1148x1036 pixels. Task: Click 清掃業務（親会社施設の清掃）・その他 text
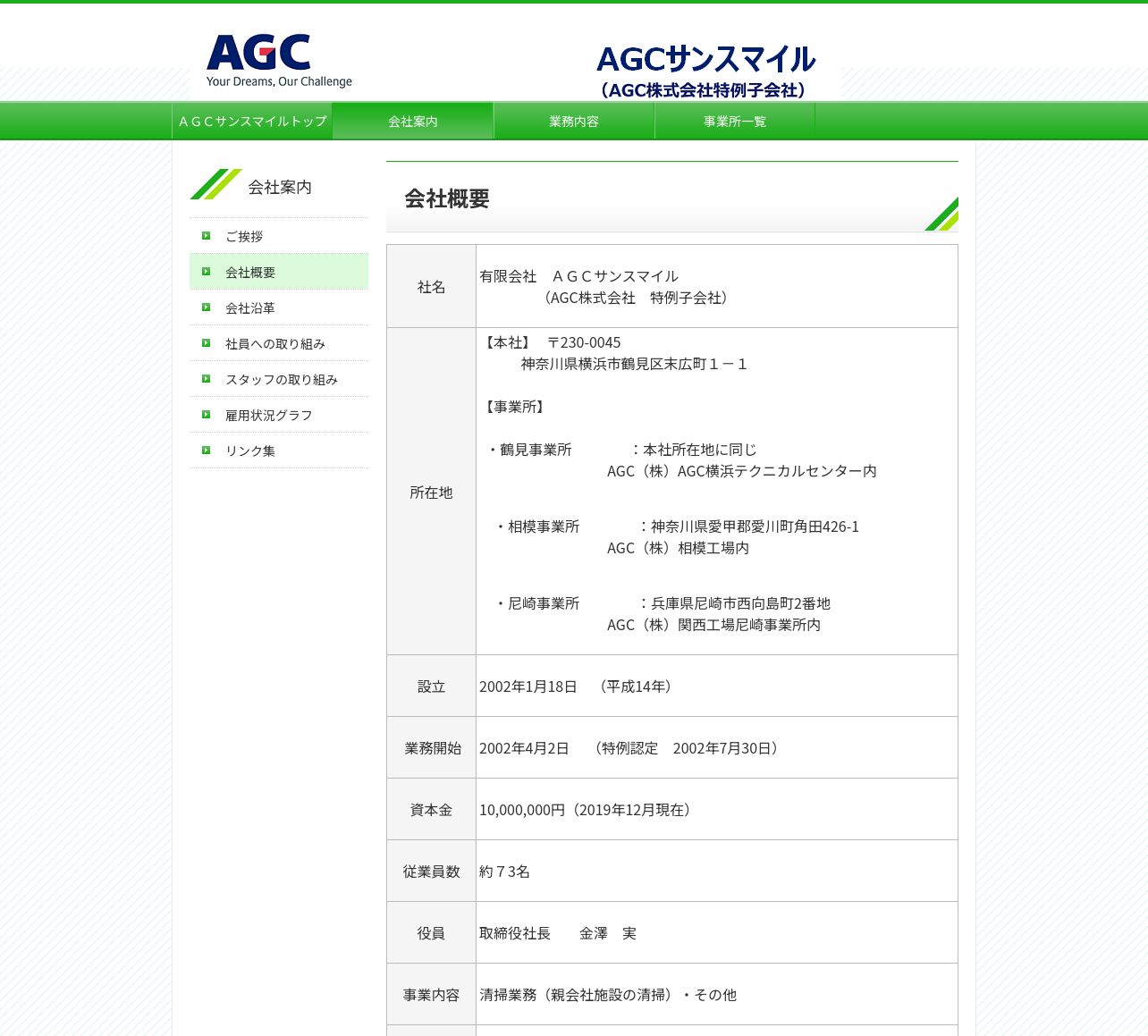tap(608, 995)
